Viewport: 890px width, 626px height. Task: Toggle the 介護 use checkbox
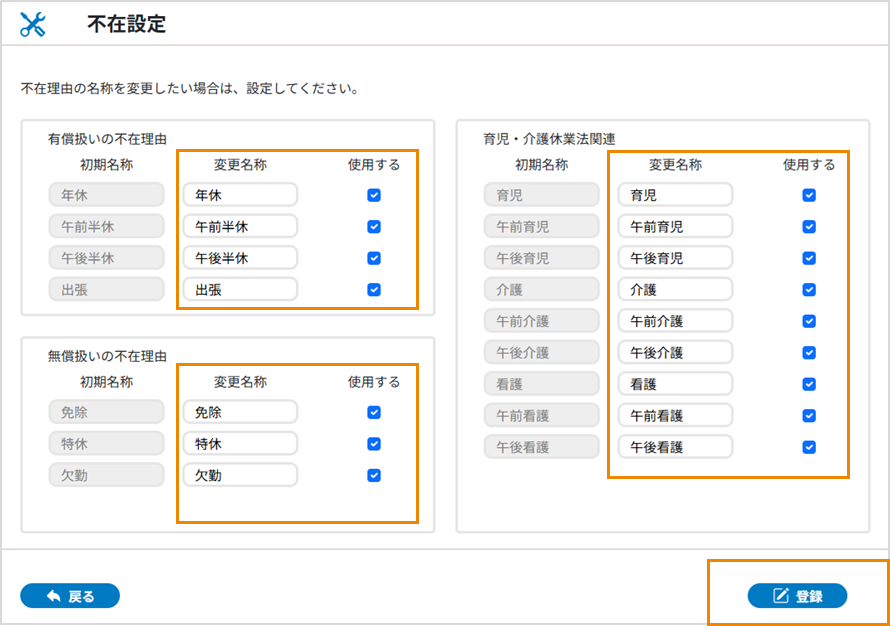(x=809, y=290)
